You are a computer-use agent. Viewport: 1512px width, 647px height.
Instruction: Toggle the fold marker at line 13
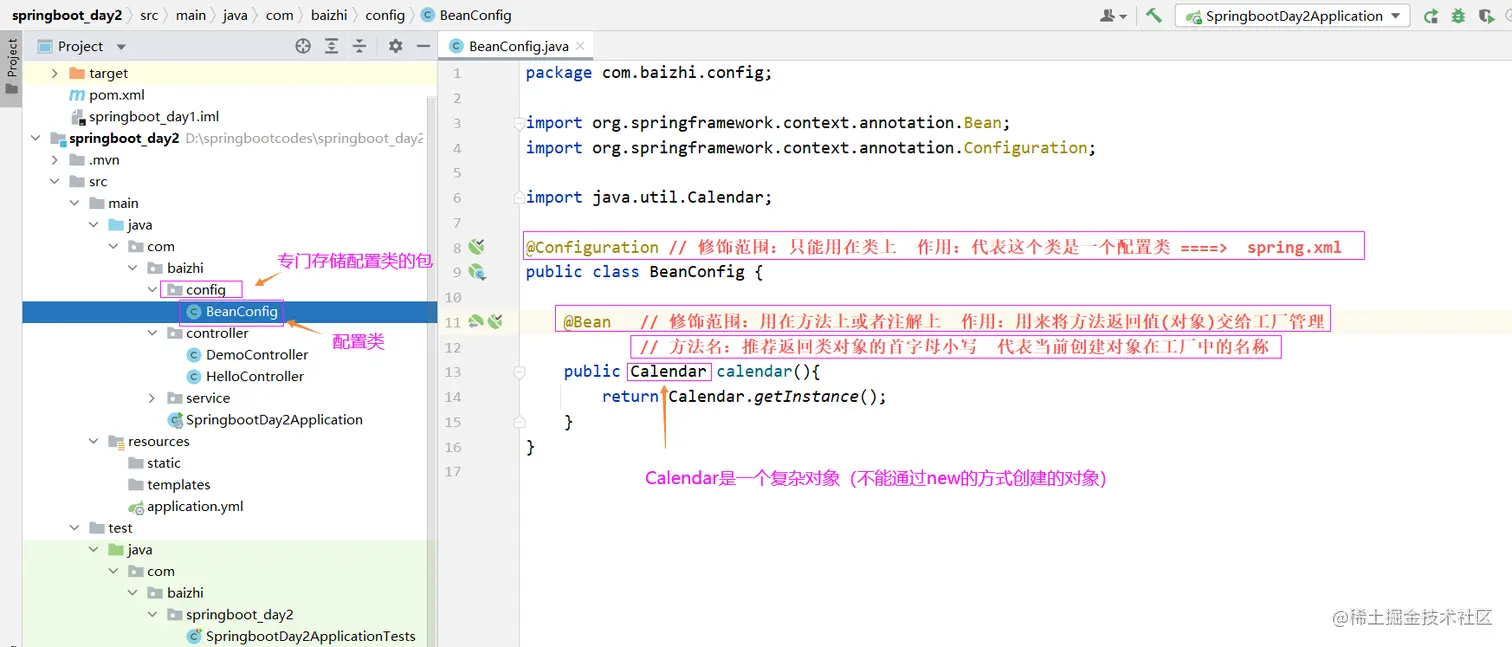point(519,371)
